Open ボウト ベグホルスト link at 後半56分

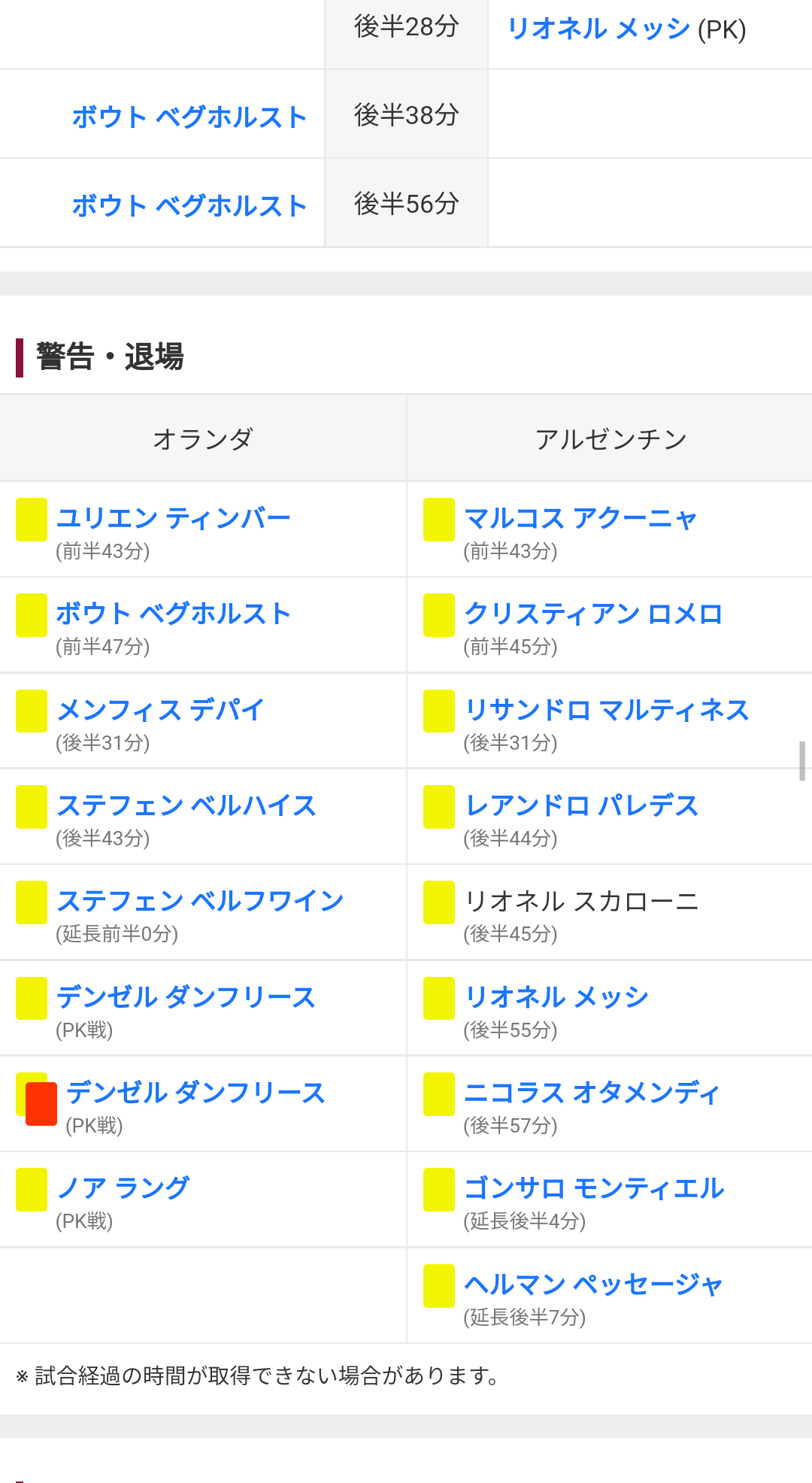coord(189,205)
